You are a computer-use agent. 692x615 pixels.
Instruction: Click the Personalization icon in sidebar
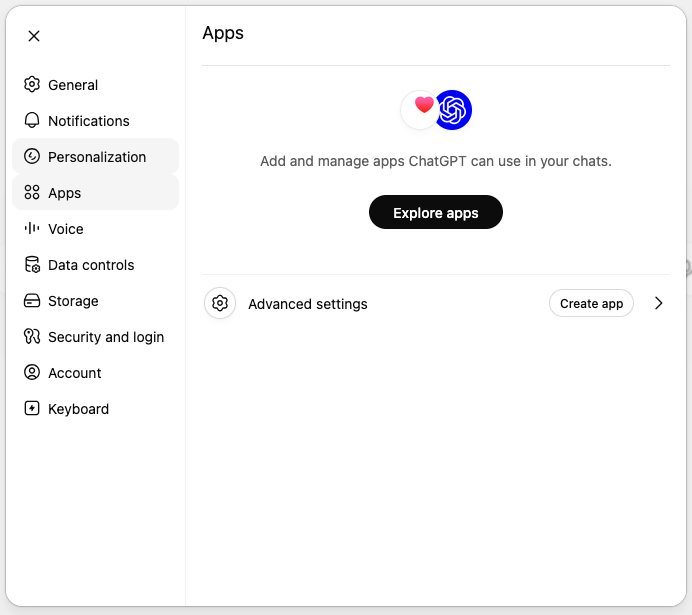coord(32,156)
